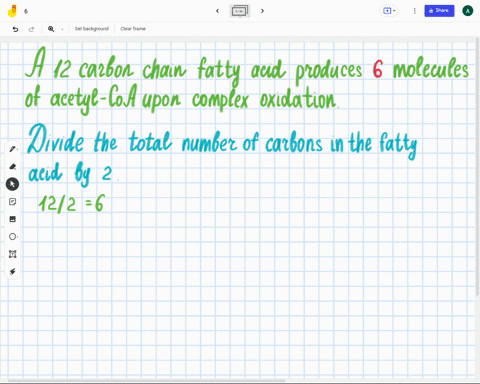The width and height of the screenshot is (480, 384).
Task: Click the blue Share button
Action: pos(439,11)
